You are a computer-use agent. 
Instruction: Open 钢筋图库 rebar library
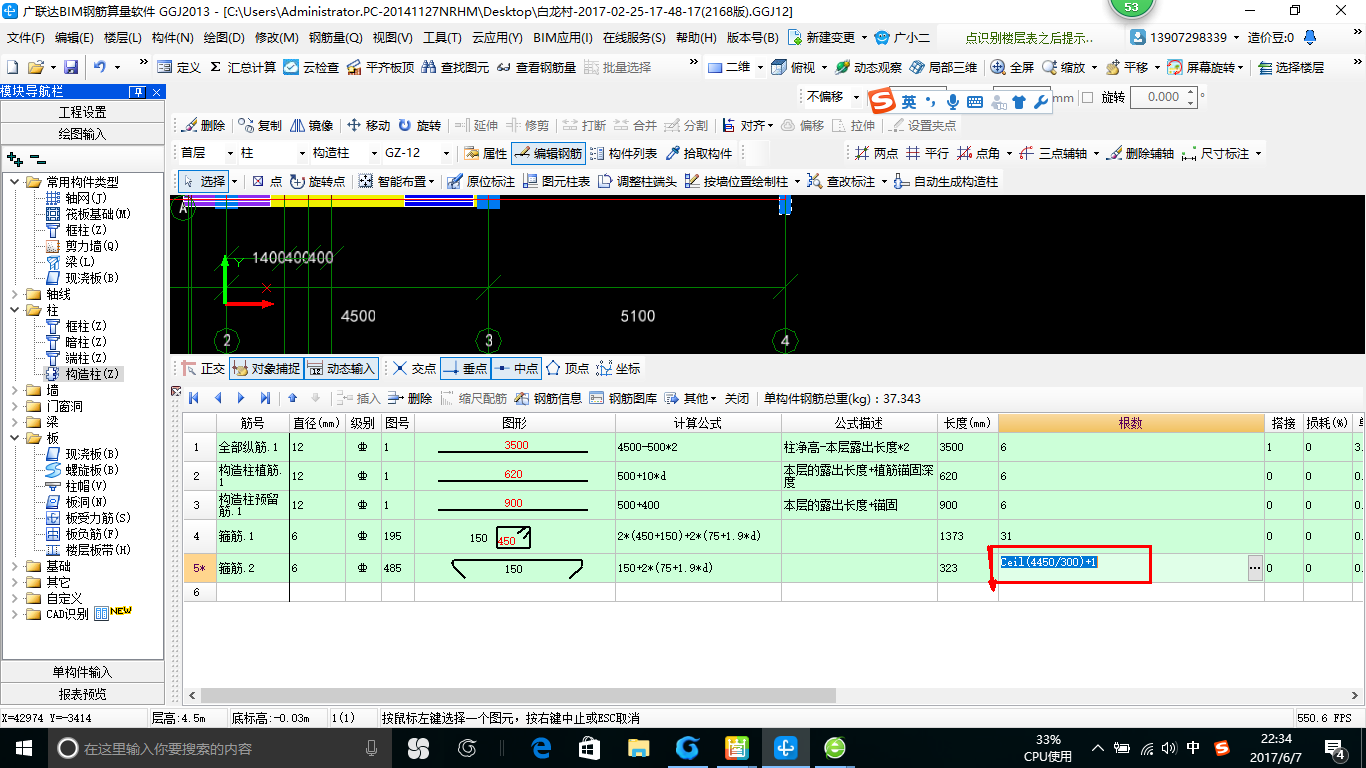(x=623, y=397)
